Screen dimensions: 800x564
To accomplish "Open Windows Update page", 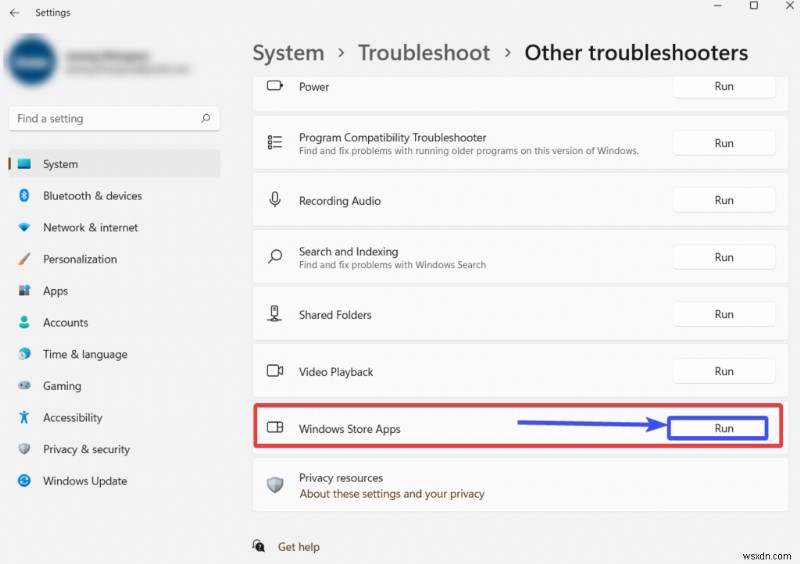I will pos(115,480).
